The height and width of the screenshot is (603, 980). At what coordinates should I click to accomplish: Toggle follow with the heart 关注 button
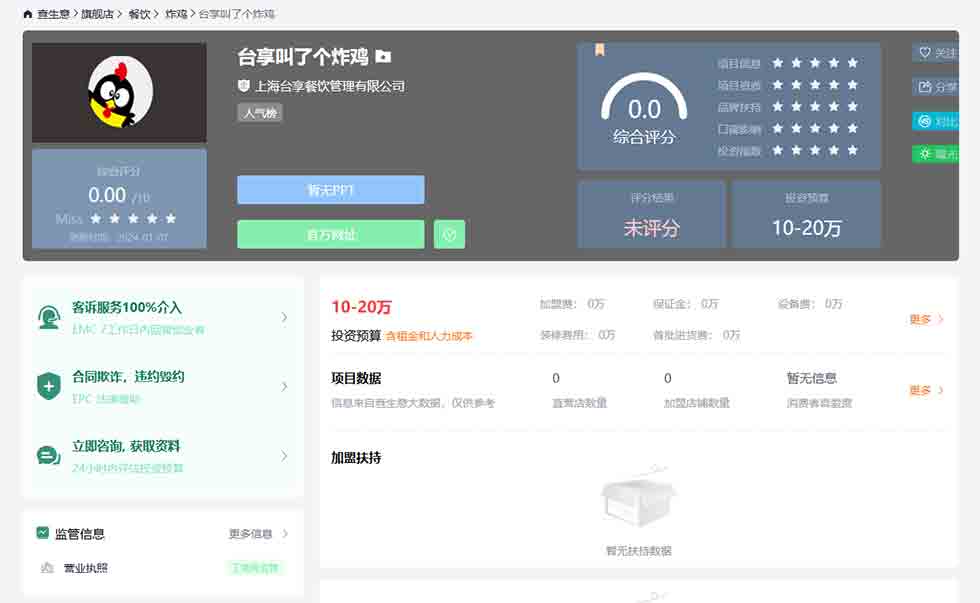(937, 53)
